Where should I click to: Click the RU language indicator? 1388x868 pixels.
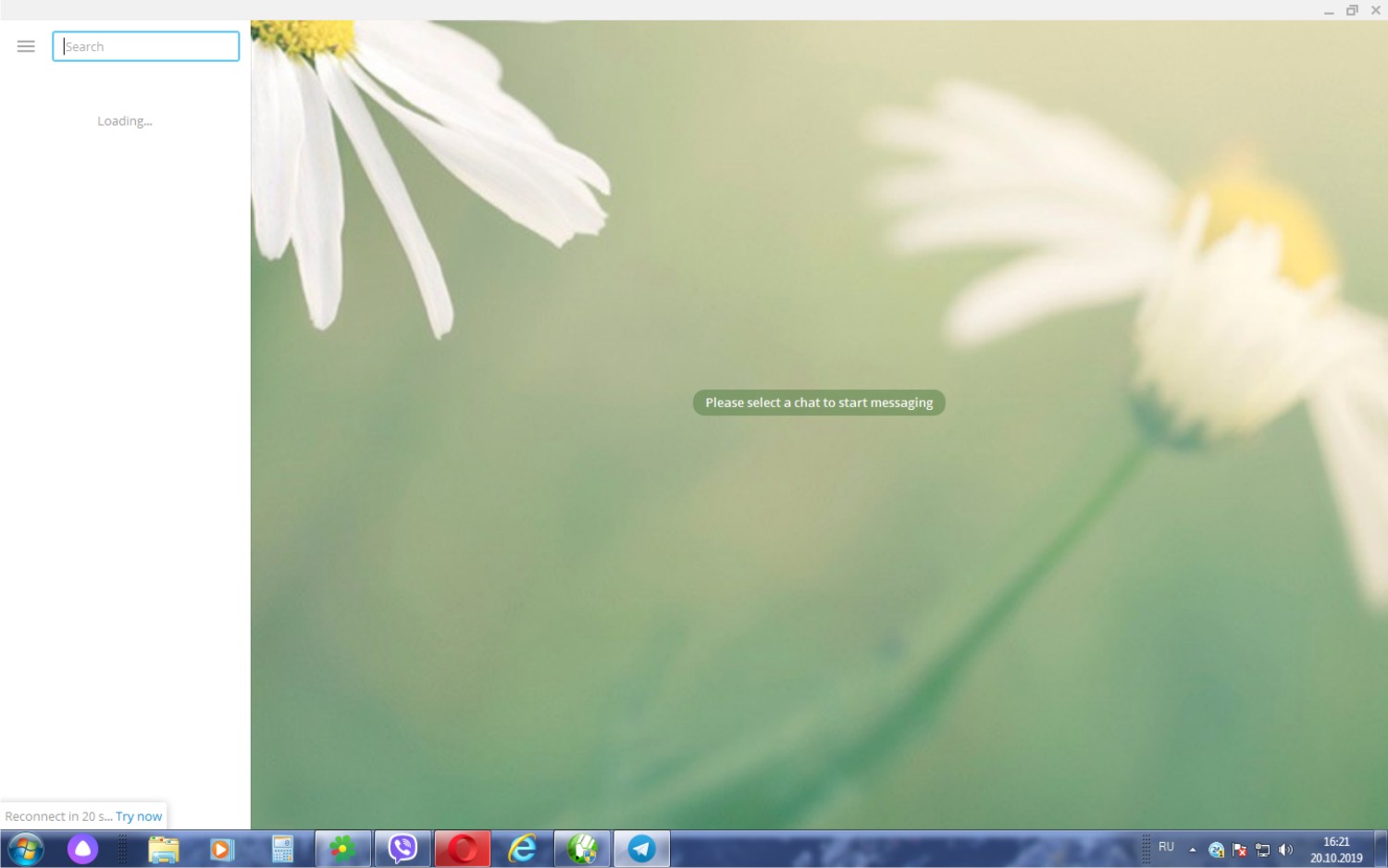tap(1166, 847)
